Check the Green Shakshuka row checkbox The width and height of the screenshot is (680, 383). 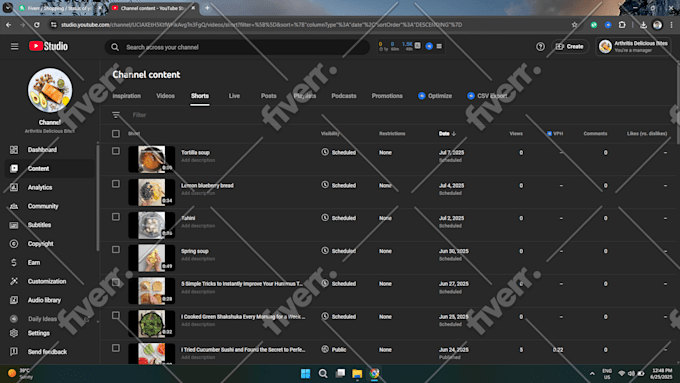[116, 315]
